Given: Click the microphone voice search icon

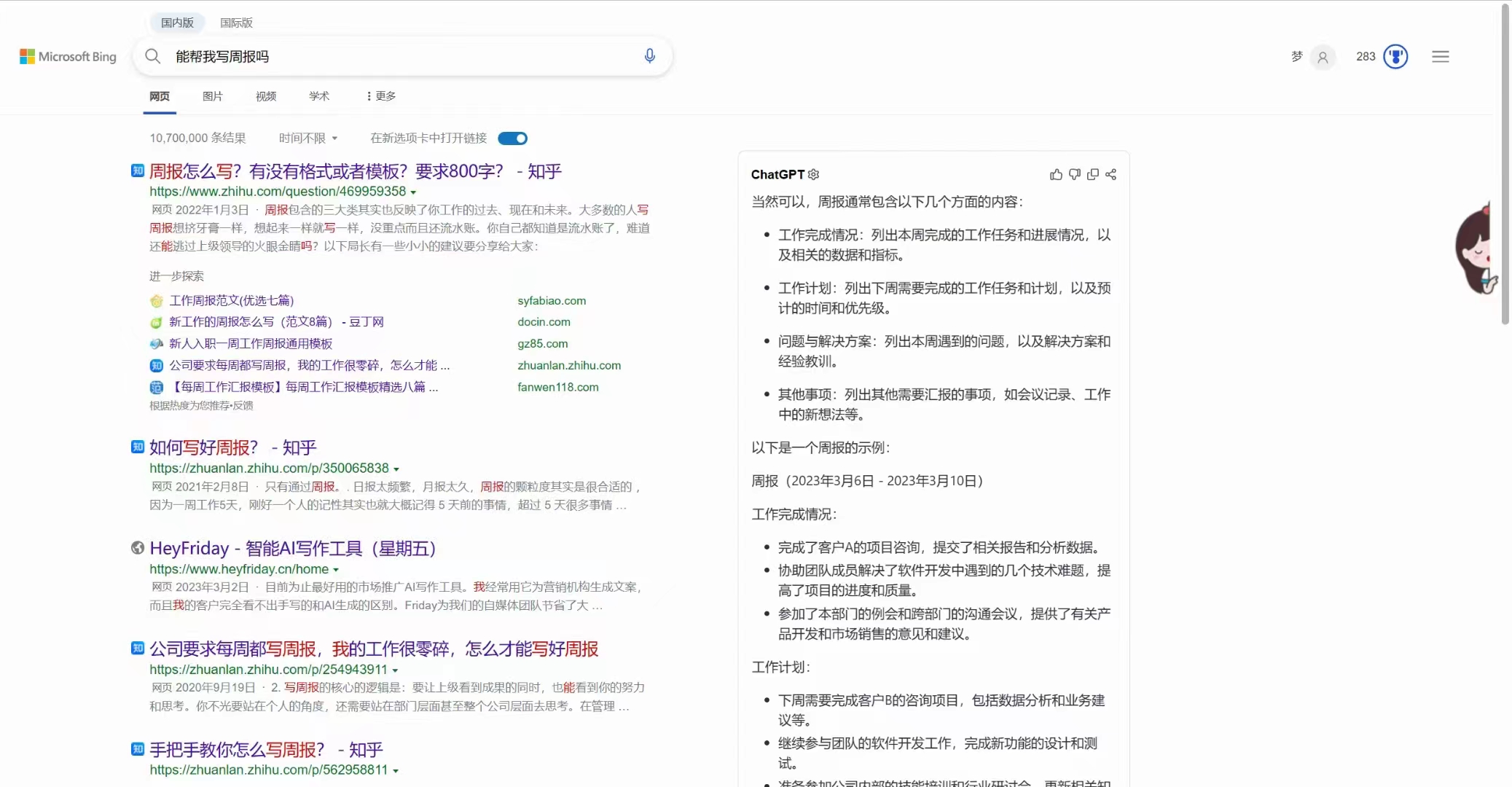Looking at the screenshot, I should pos(649,56).
